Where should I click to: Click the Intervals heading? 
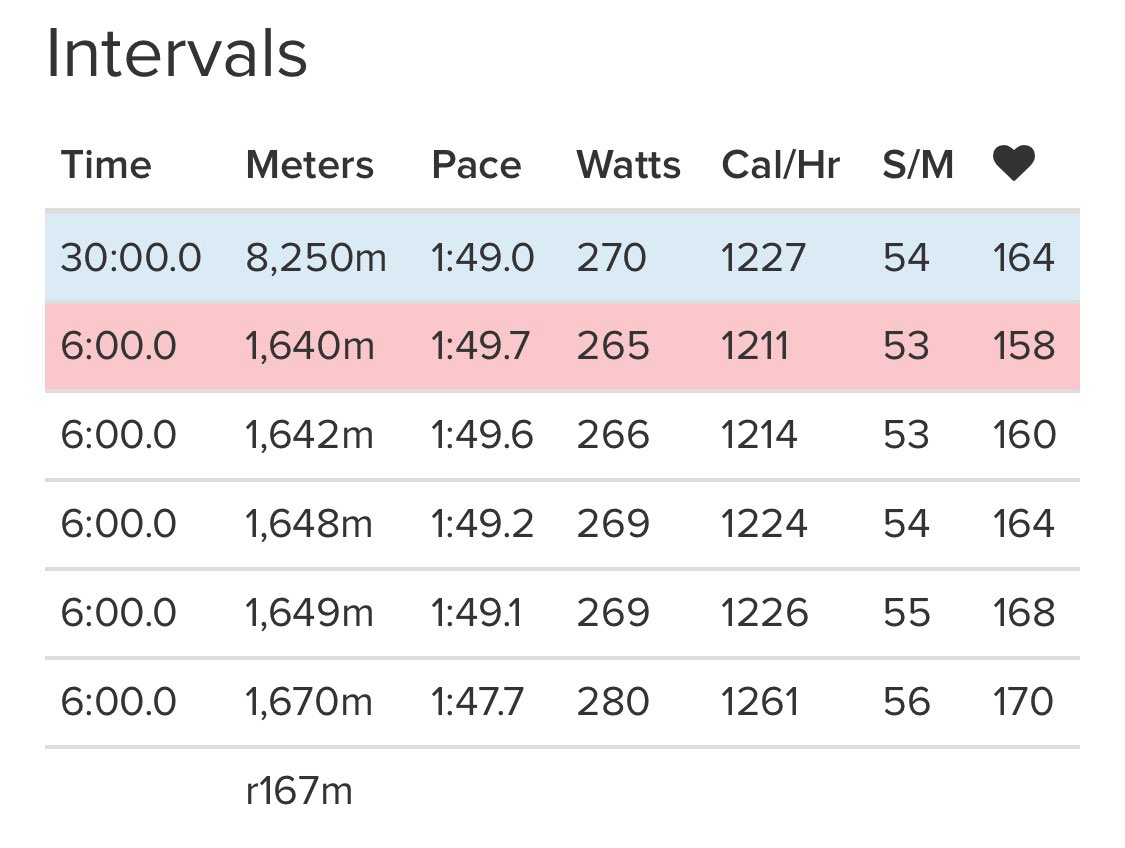177,54
